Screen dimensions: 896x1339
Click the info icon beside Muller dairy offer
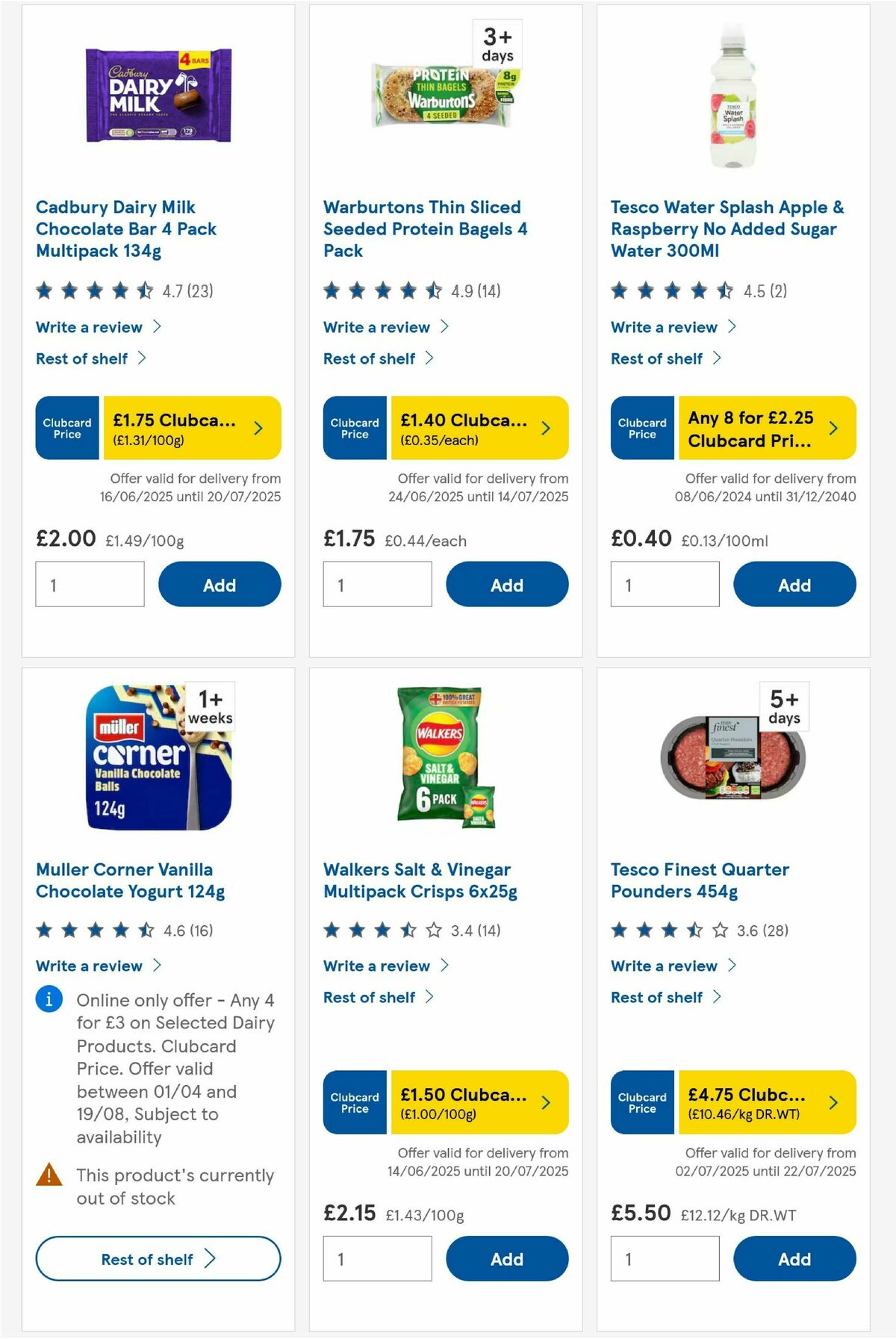(49, 999)
